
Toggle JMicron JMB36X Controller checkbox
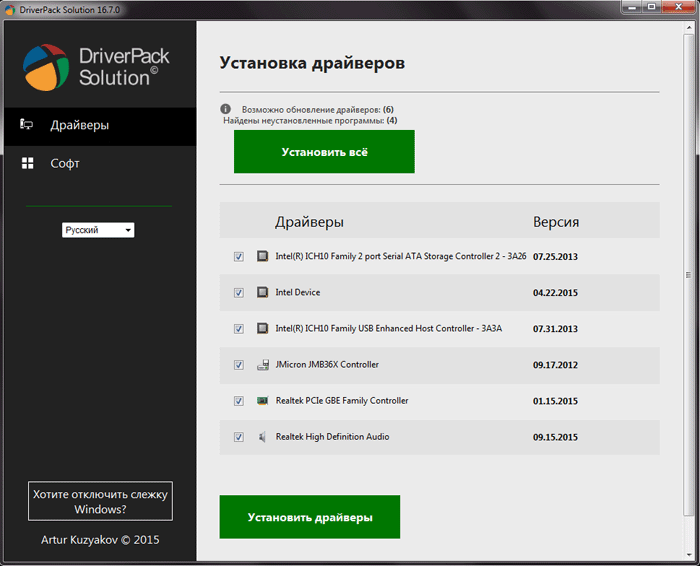239,365
